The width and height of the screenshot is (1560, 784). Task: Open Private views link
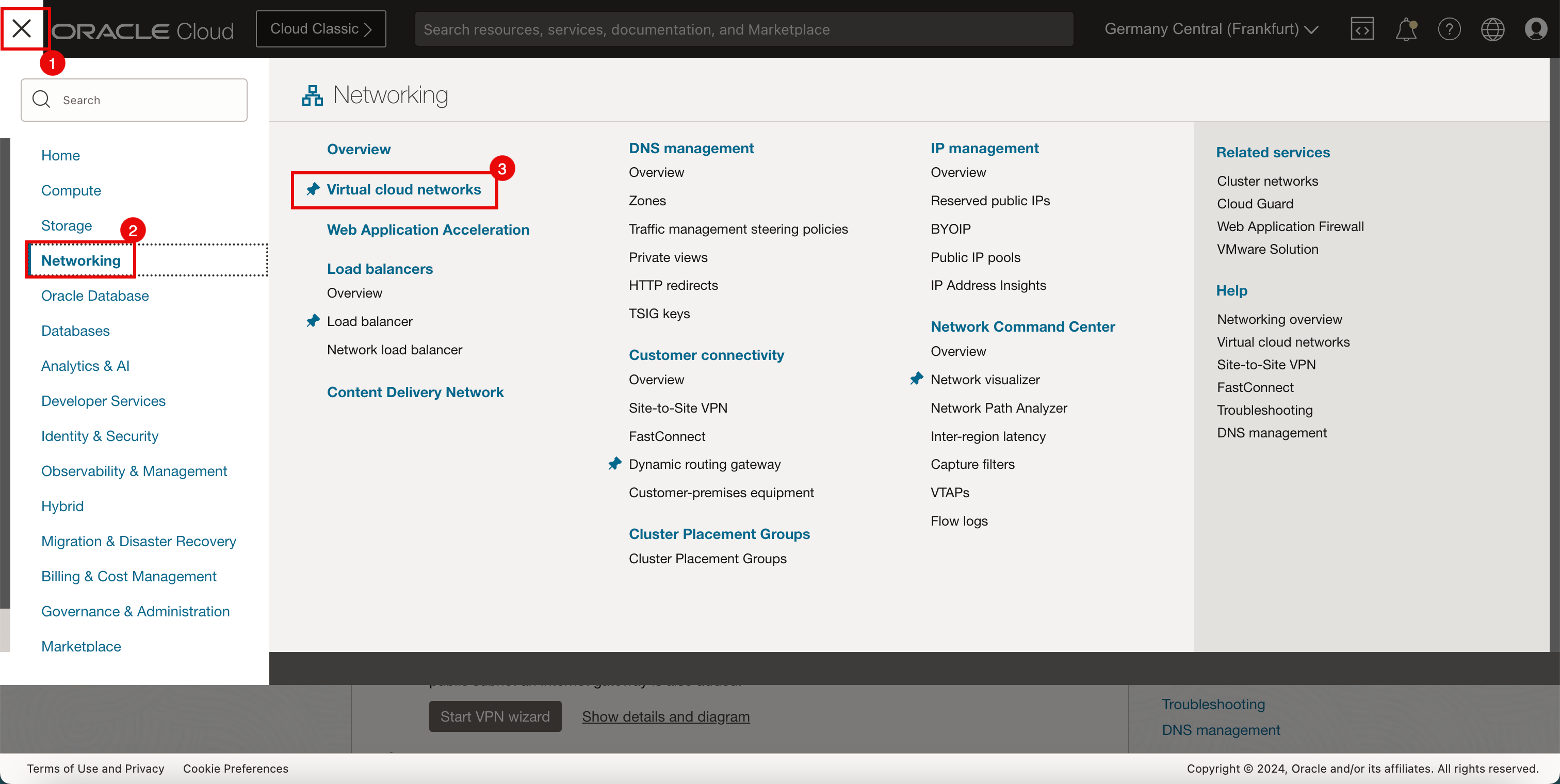tap(668, 257)
